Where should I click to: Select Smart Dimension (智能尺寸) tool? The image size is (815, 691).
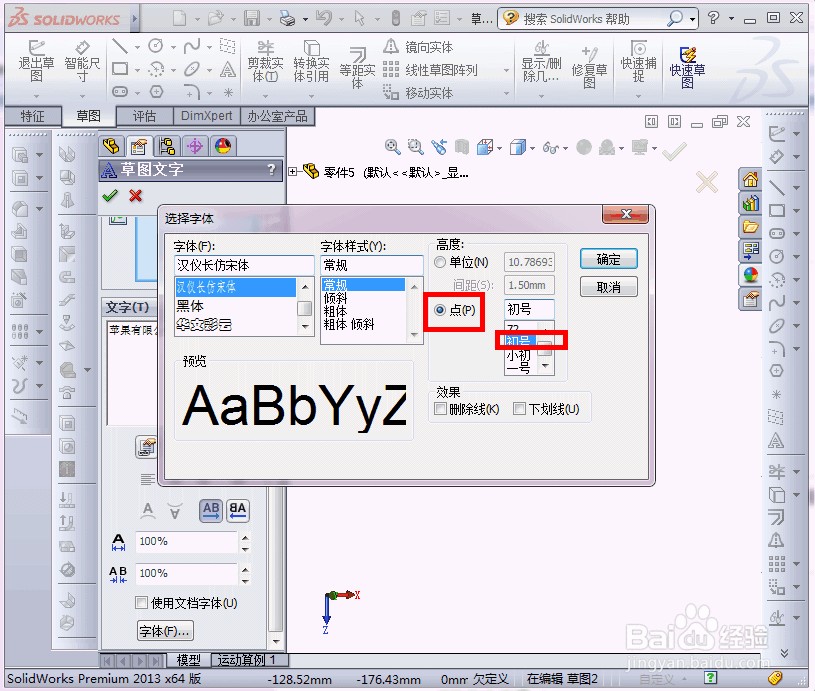[82, 61]
